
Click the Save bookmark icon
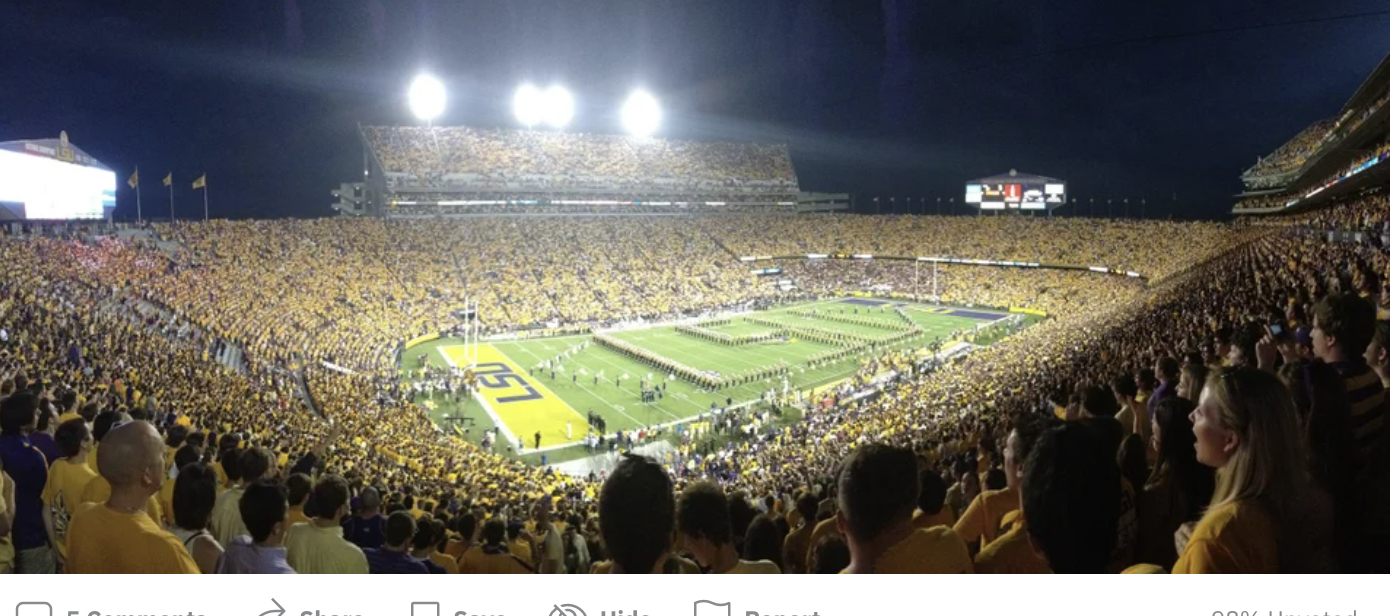(x=425, y=610)
